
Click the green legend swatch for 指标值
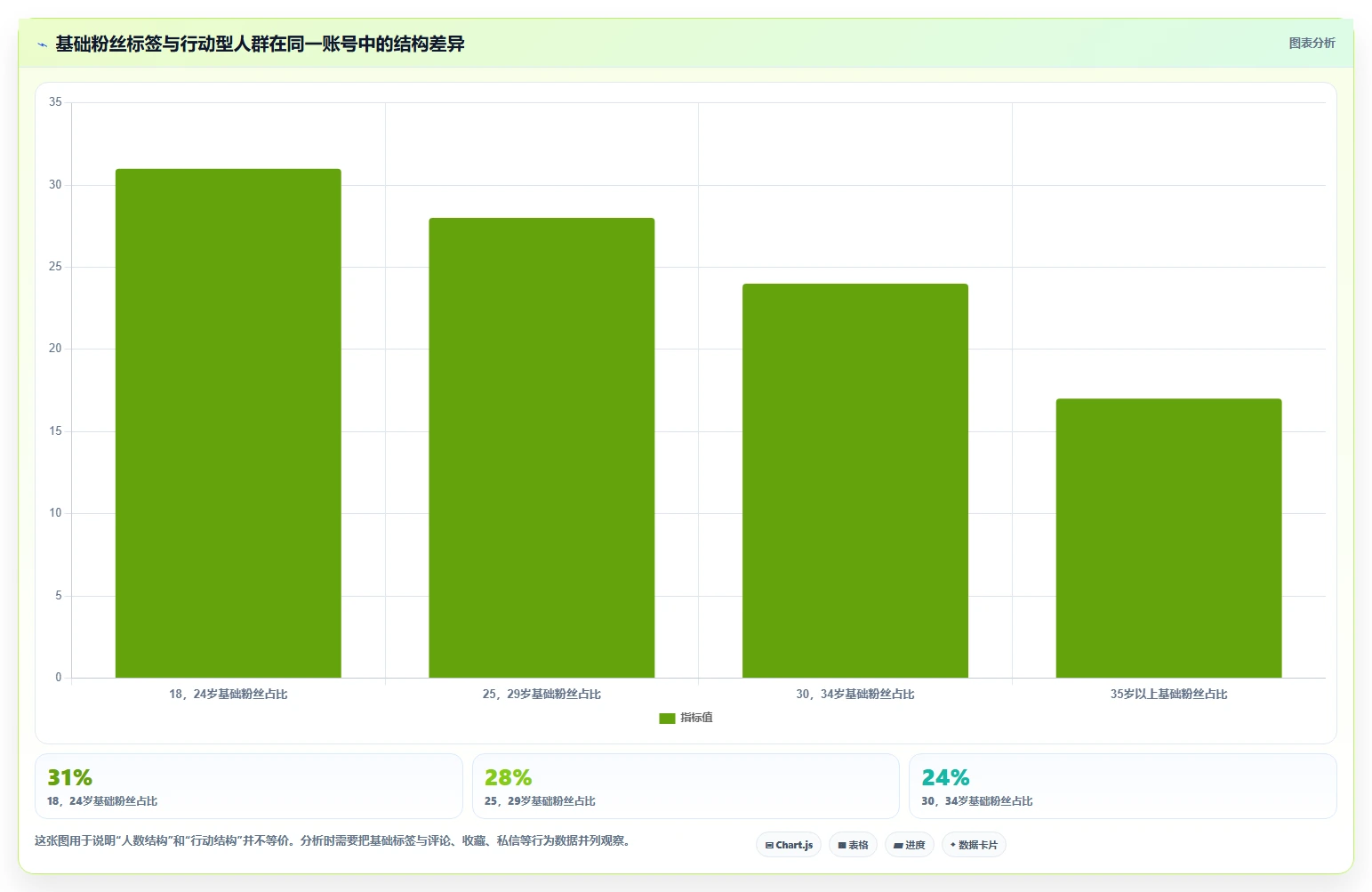pos(667,719)
